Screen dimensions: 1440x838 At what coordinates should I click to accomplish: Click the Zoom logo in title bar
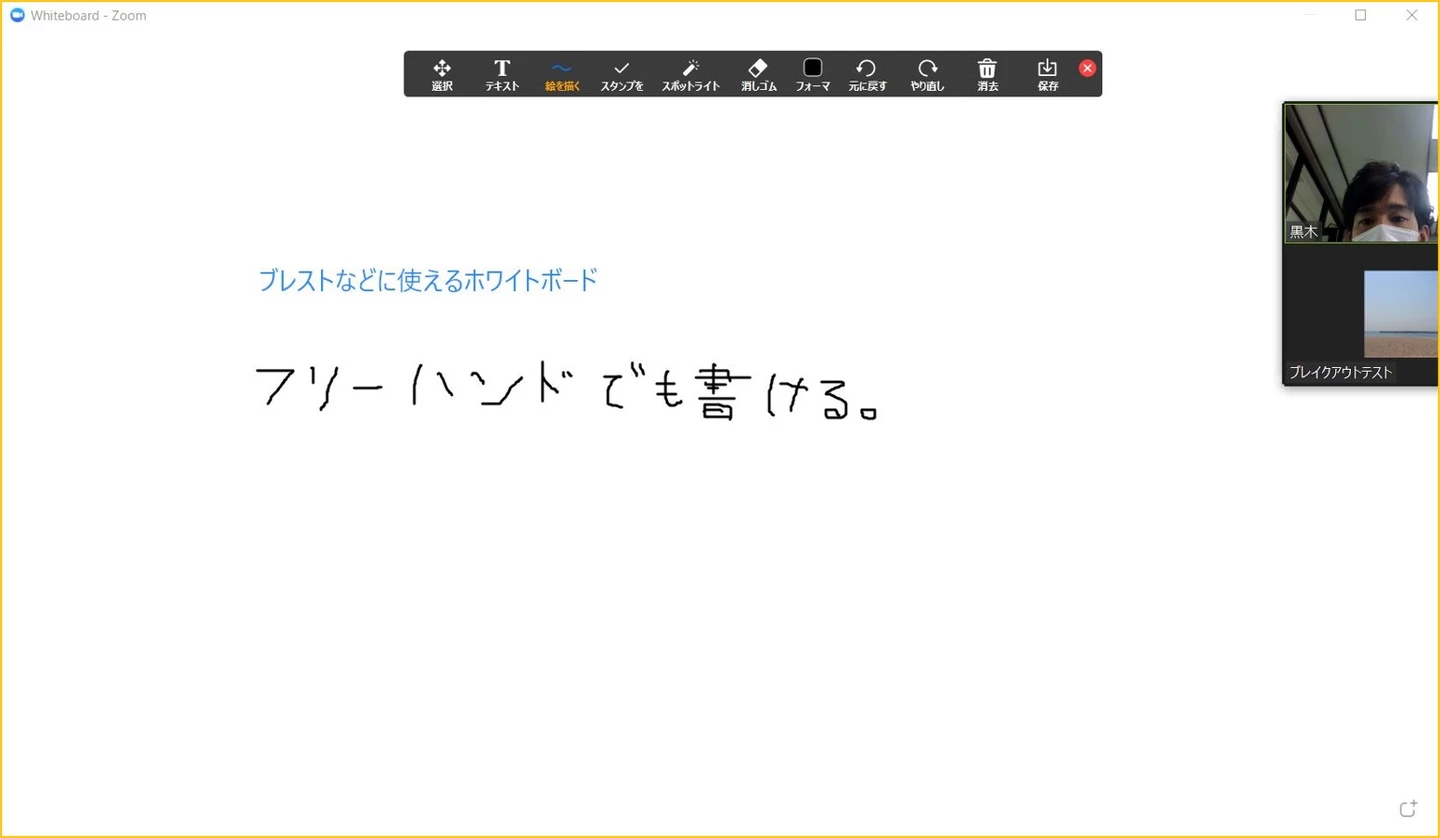(x=17, y=15)
